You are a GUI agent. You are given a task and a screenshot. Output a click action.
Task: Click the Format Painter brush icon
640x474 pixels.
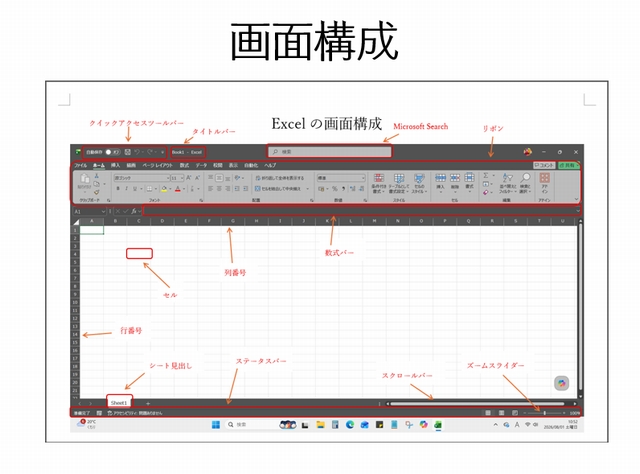point(97,192)
